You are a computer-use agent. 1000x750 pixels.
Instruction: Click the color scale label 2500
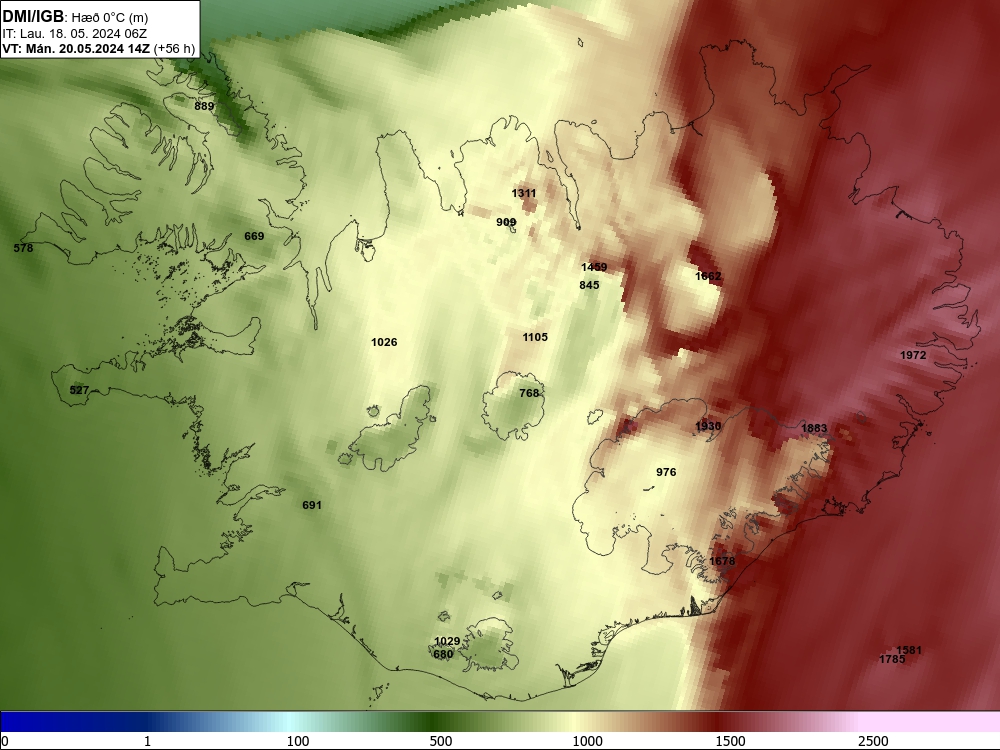873,741
